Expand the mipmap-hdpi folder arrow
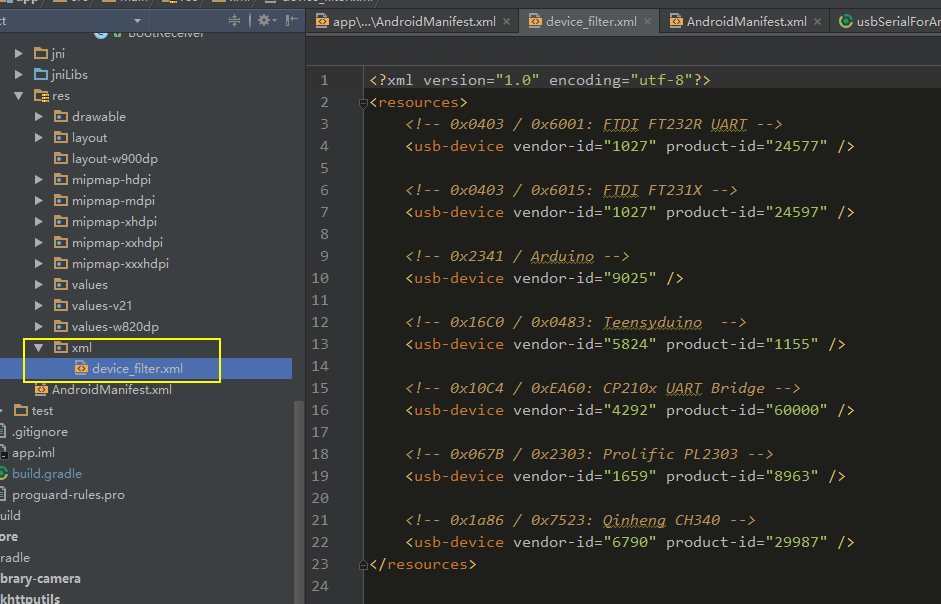This screenshot has width=941, height=604. (38, 180)
